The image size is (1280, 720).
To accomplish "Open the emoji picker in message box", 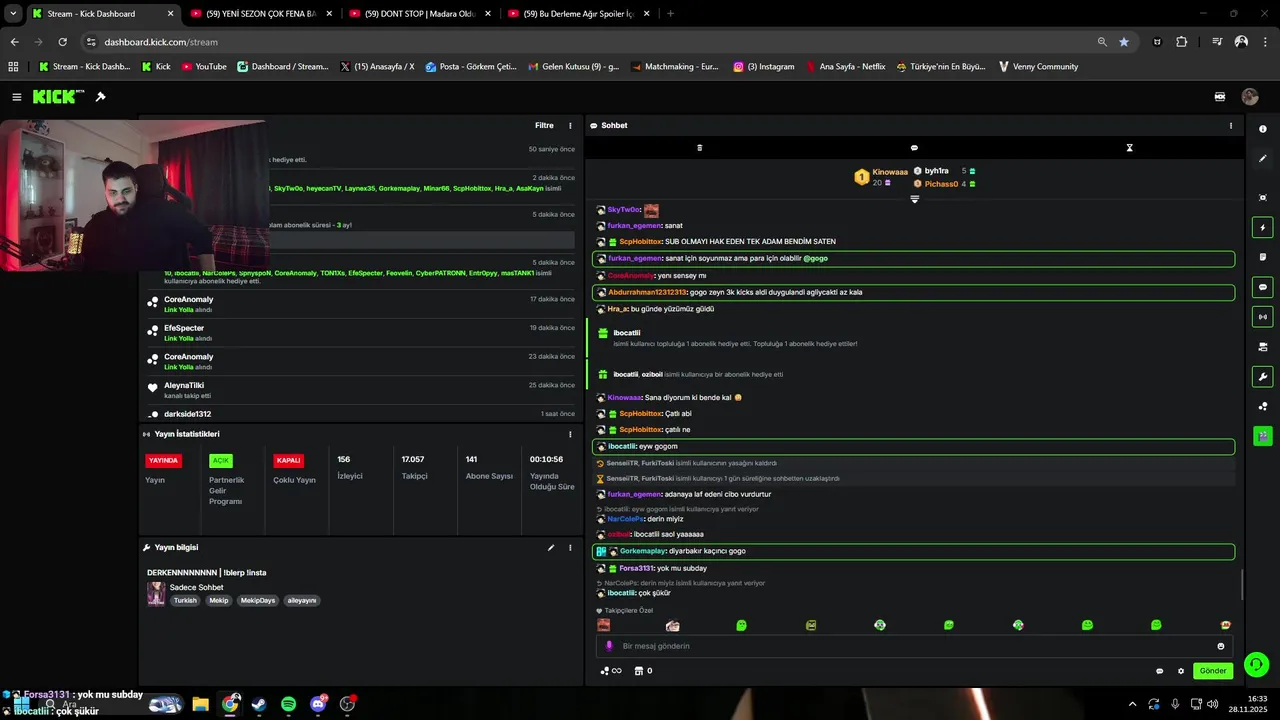I will point(1221,646).
